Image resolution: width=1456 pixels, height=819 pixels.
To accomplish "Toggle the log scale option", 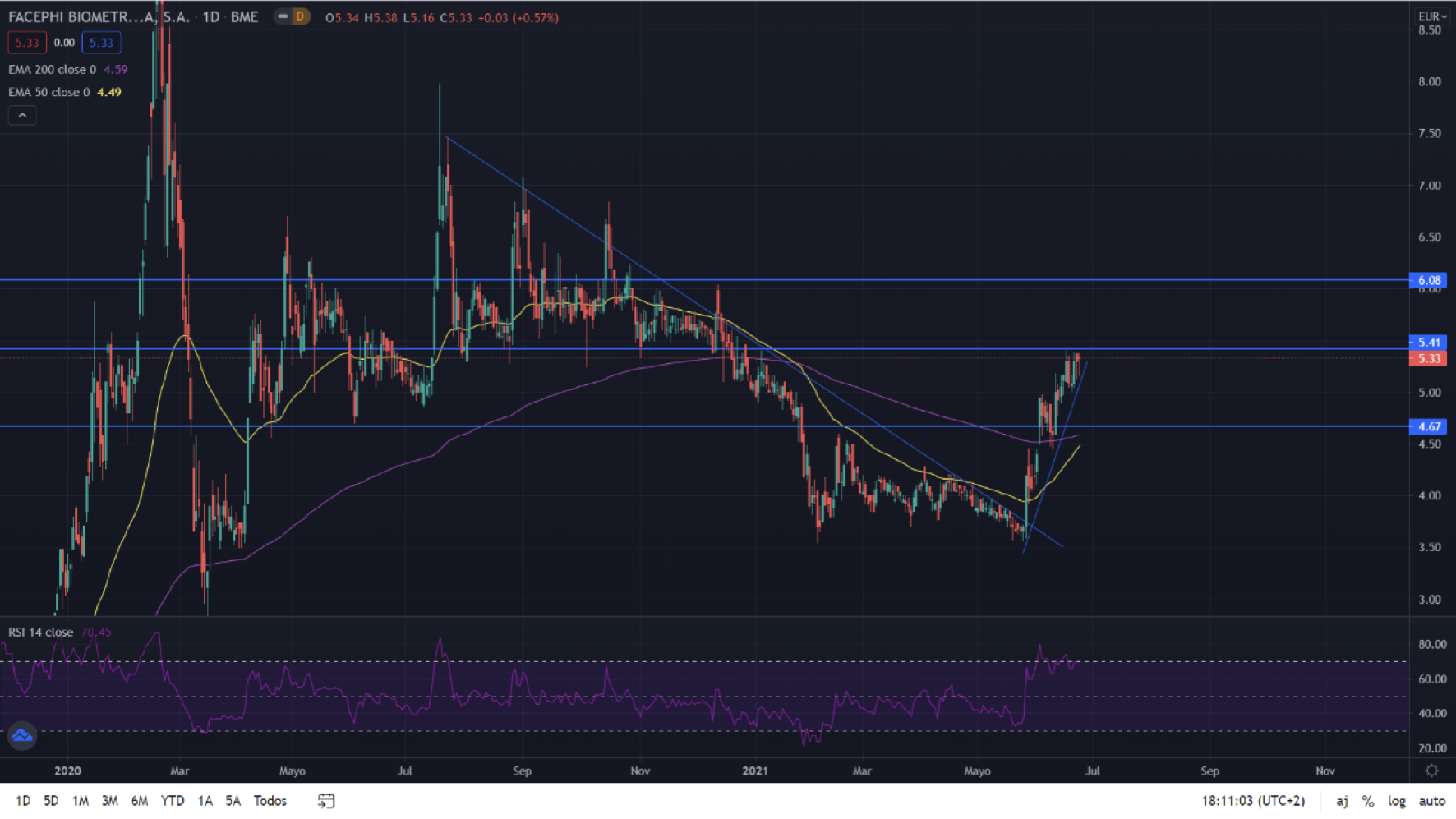I will [1396, 801].
